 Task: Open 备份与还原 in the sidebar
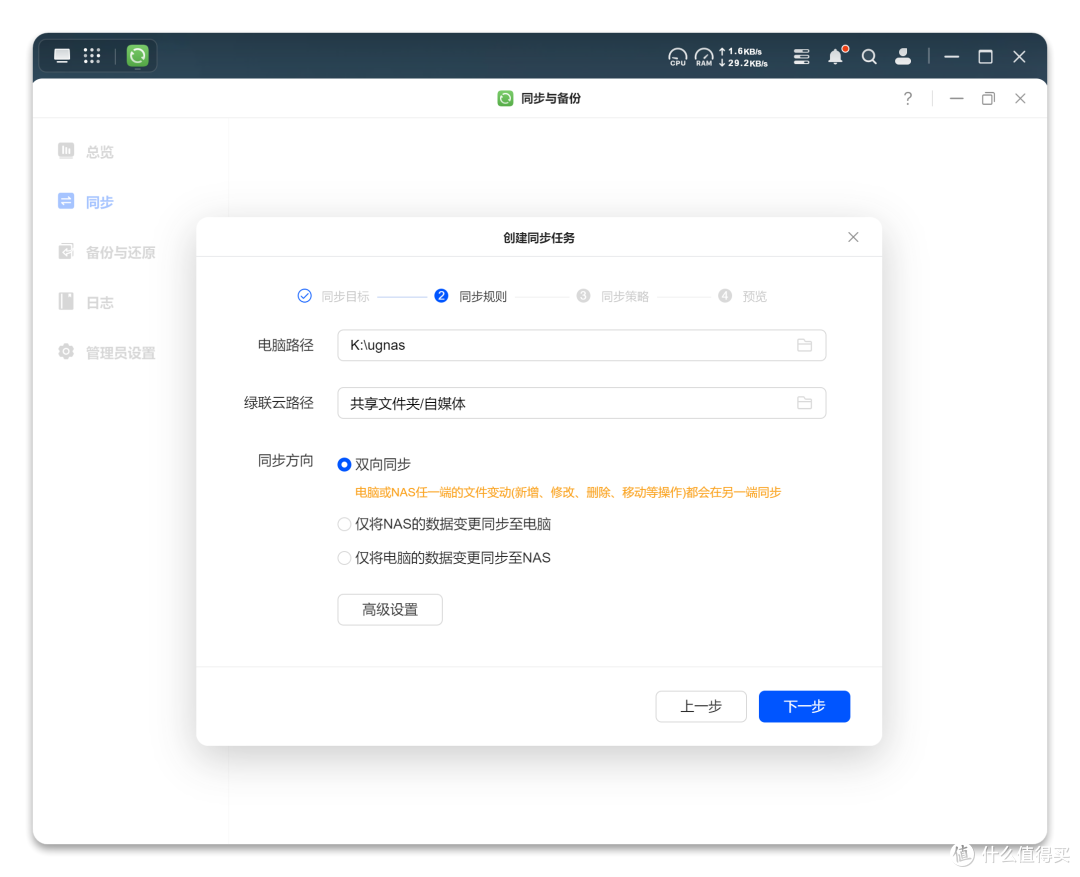[107, 251]
